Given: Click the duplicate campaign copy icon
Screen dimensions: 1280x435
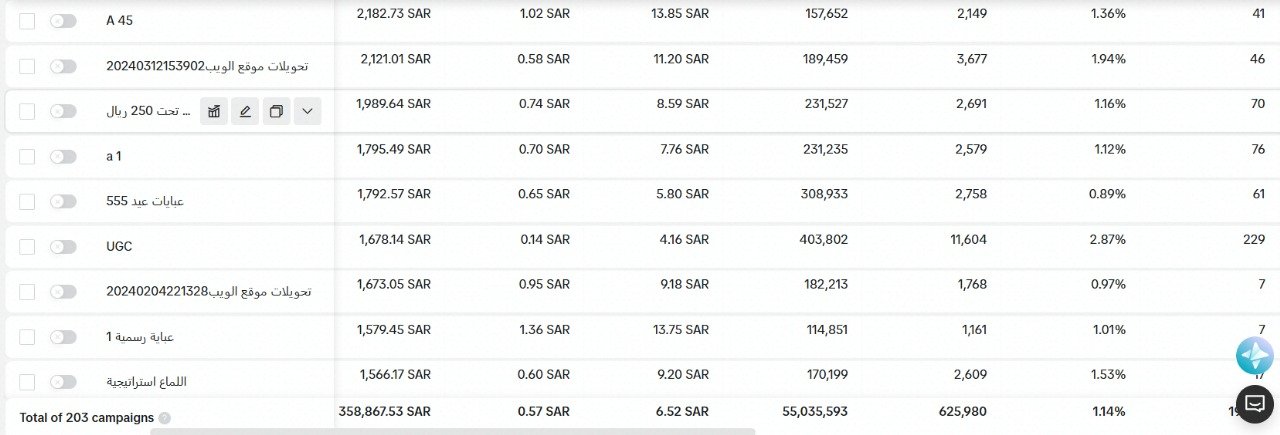Looking at the screenshot, I should (276, 111).
